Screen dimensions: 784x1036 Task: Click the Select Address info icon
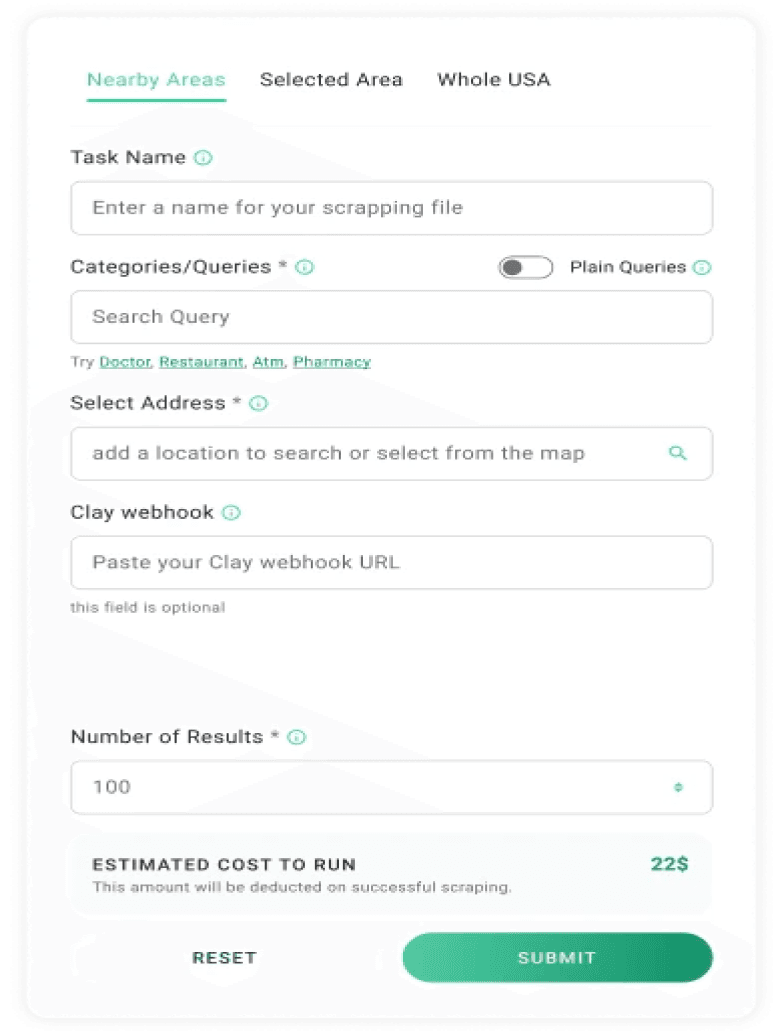coord(259,403)
